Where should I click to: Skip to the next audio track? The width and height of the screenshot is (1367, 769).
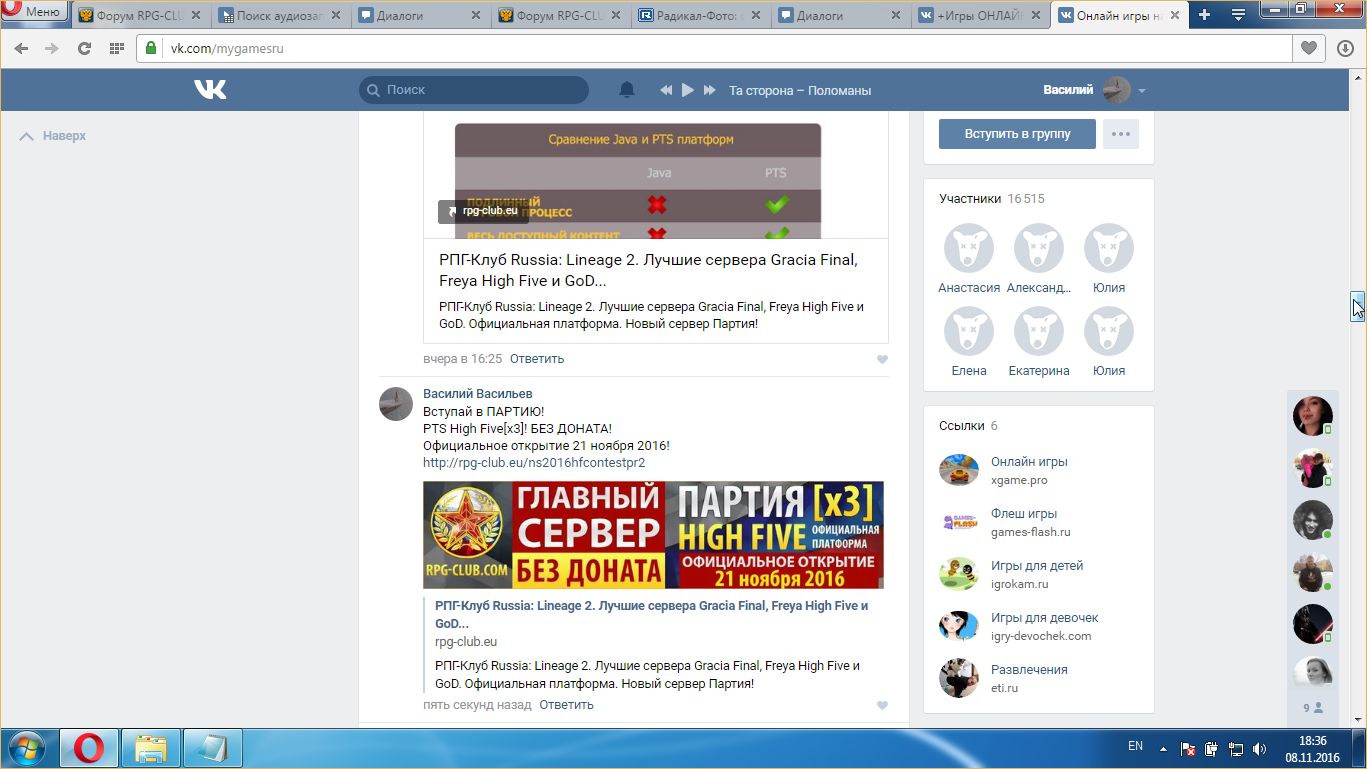[x=710, y=90]
